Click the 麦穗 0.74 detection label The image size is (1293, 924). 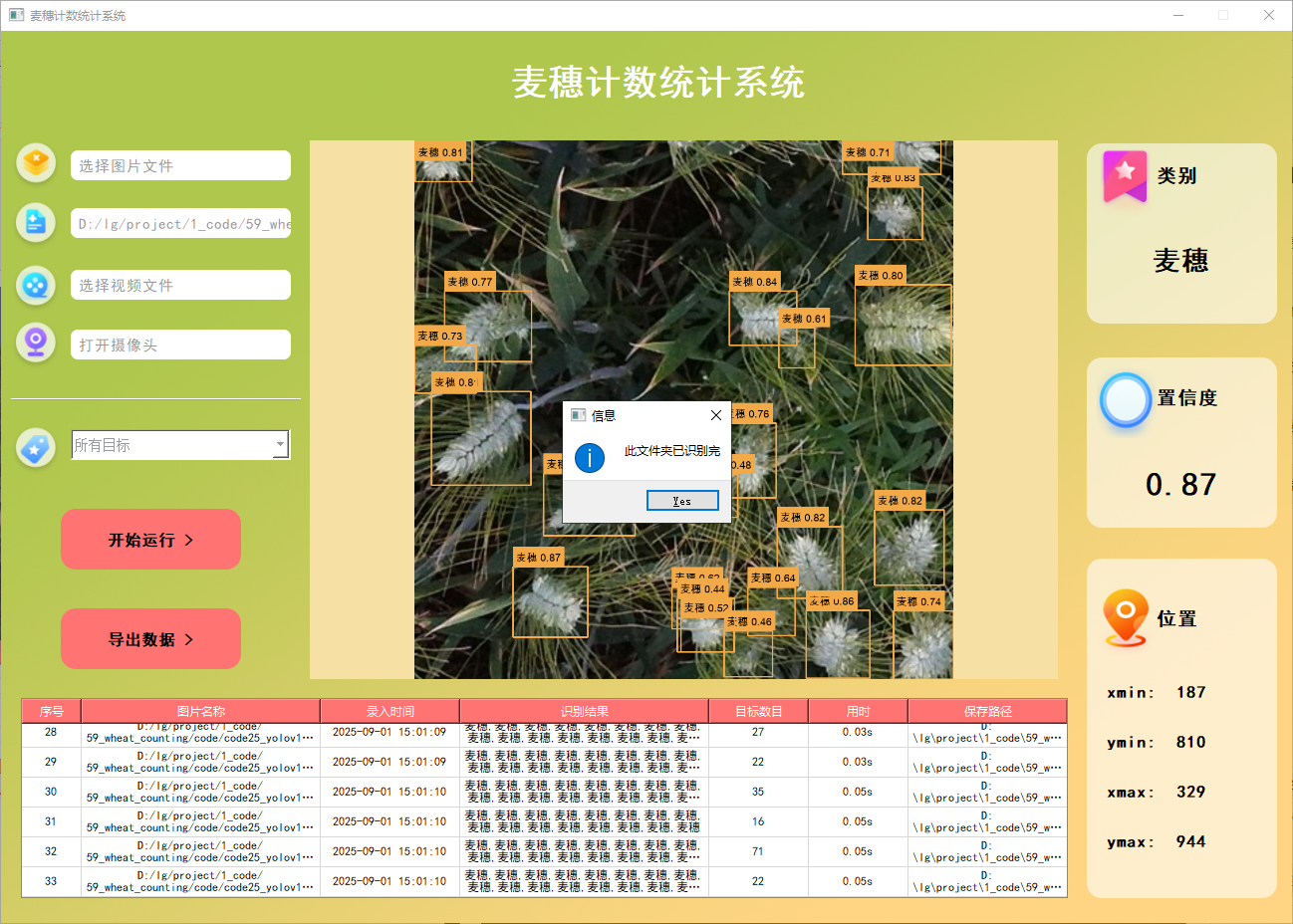click(918, 601)
